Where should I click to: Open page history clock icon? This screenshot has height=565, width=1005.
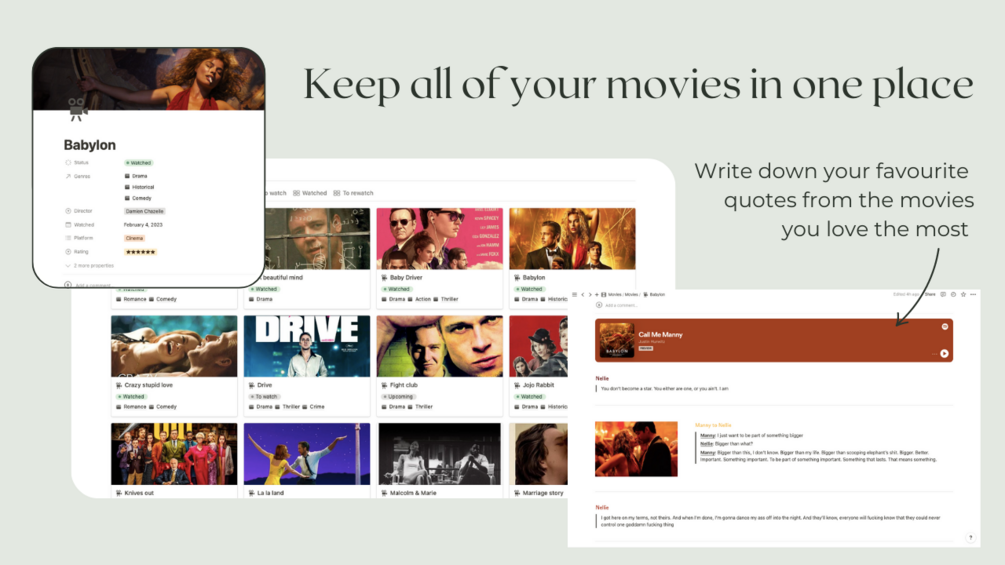click(953, 295)
